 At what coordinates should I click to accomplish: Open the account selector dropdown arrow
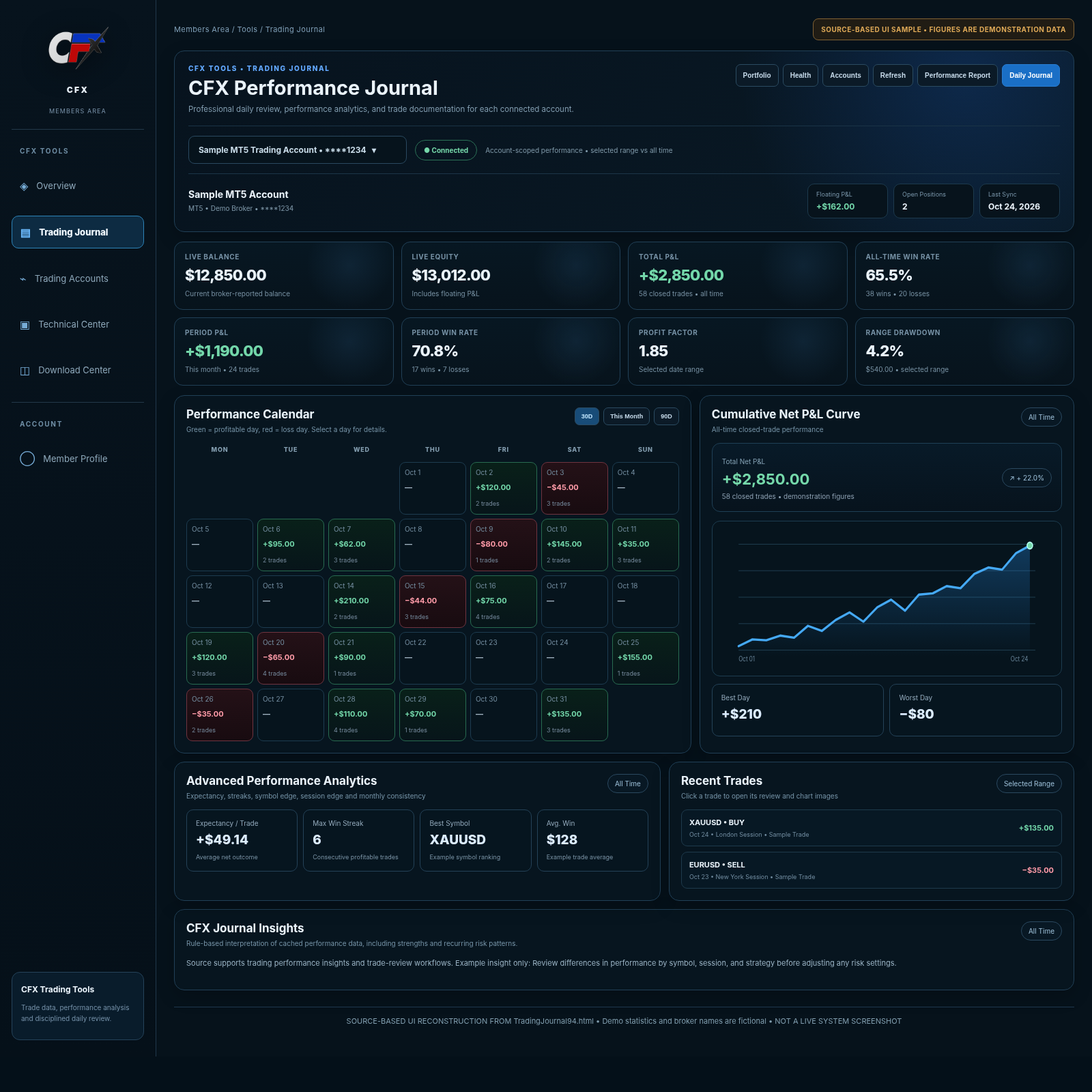pyautogui.click(x=374, y=150)
